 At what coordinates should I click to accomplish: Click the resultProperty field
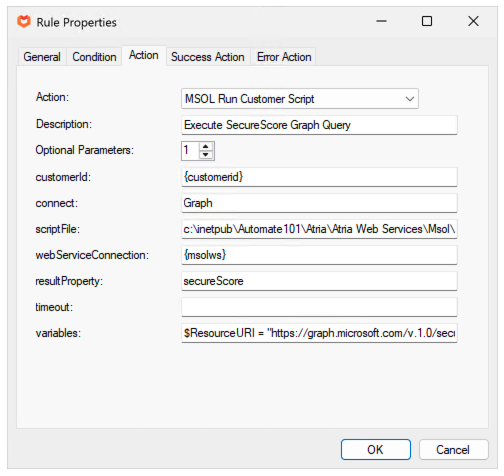[319, 281]
